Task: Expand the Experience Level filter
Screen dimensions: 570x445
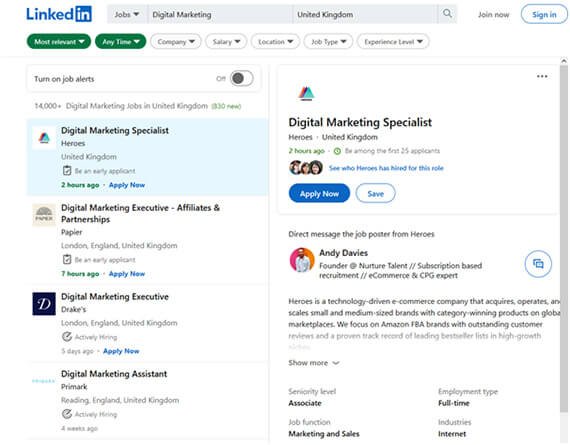Action: coord(393,42)
